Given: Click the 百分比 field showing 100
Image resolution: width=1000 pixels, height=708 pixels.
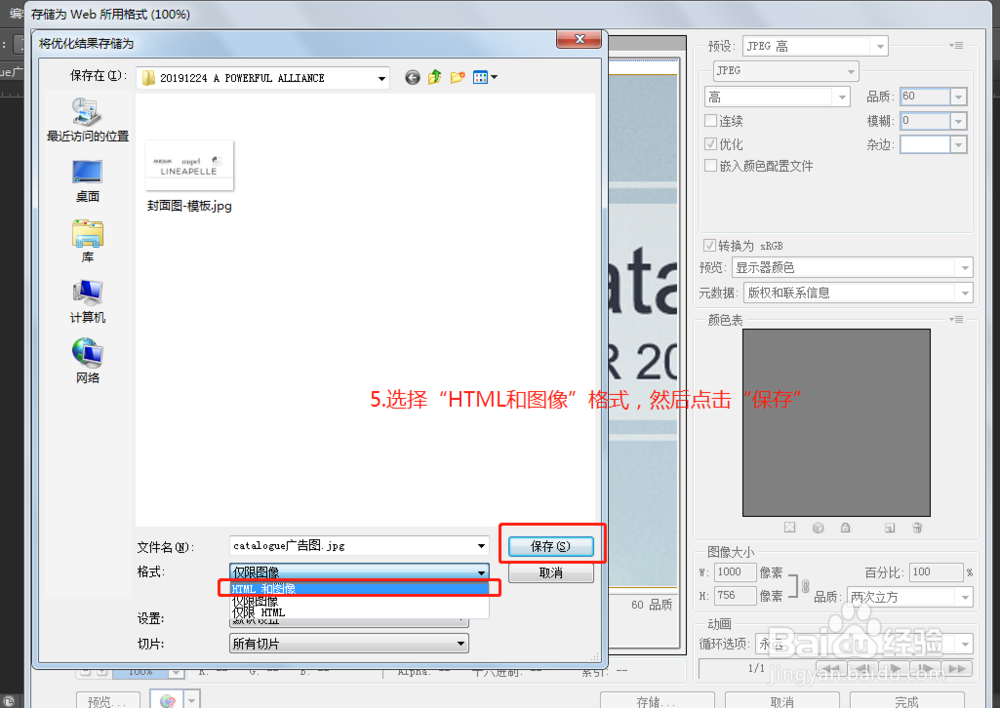Looking at the screenshot, I should [x=936, y=572].
